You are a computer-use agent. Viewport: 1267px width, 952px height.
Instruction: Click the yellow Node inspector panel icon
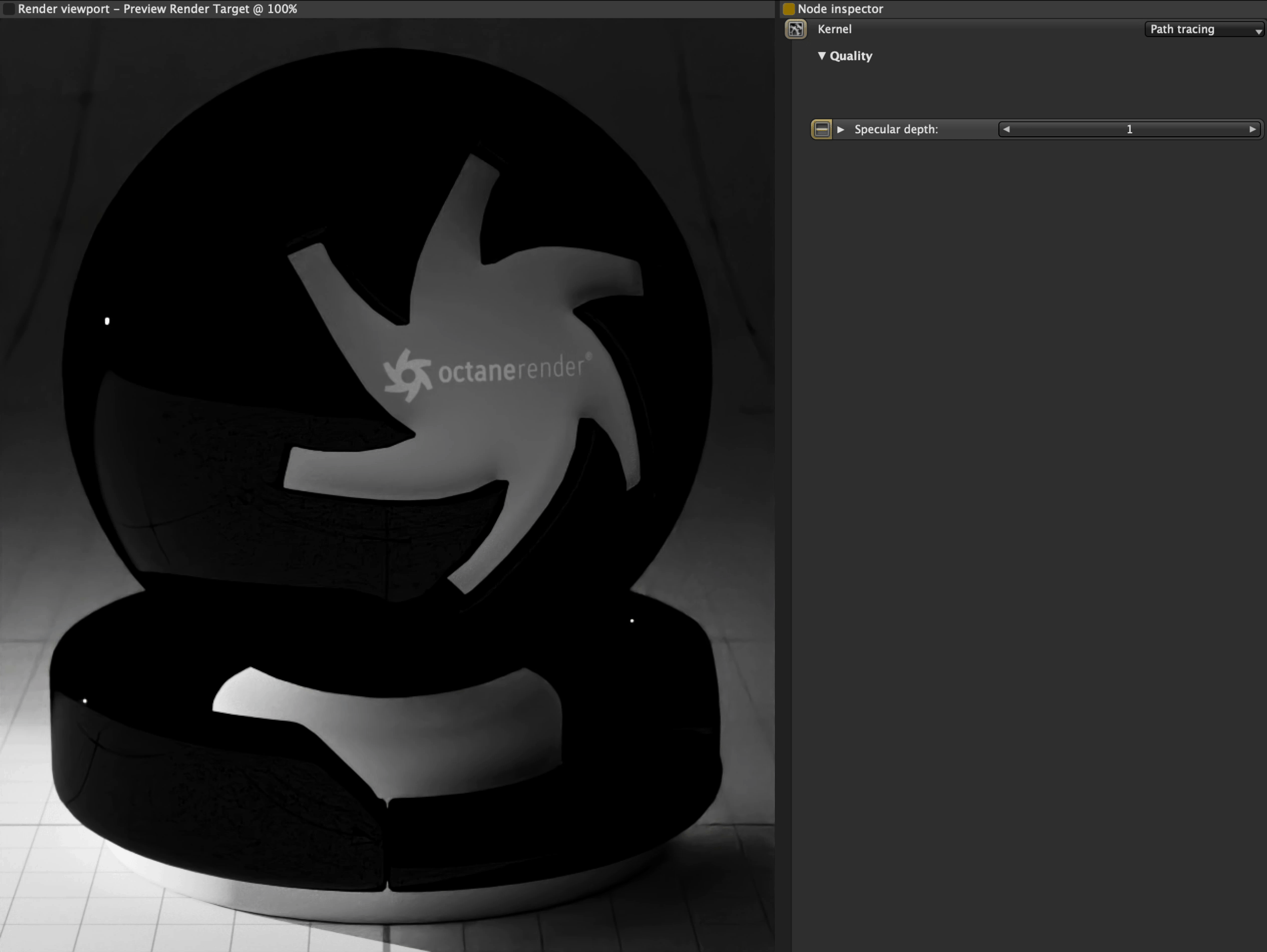tap(789, 9)
